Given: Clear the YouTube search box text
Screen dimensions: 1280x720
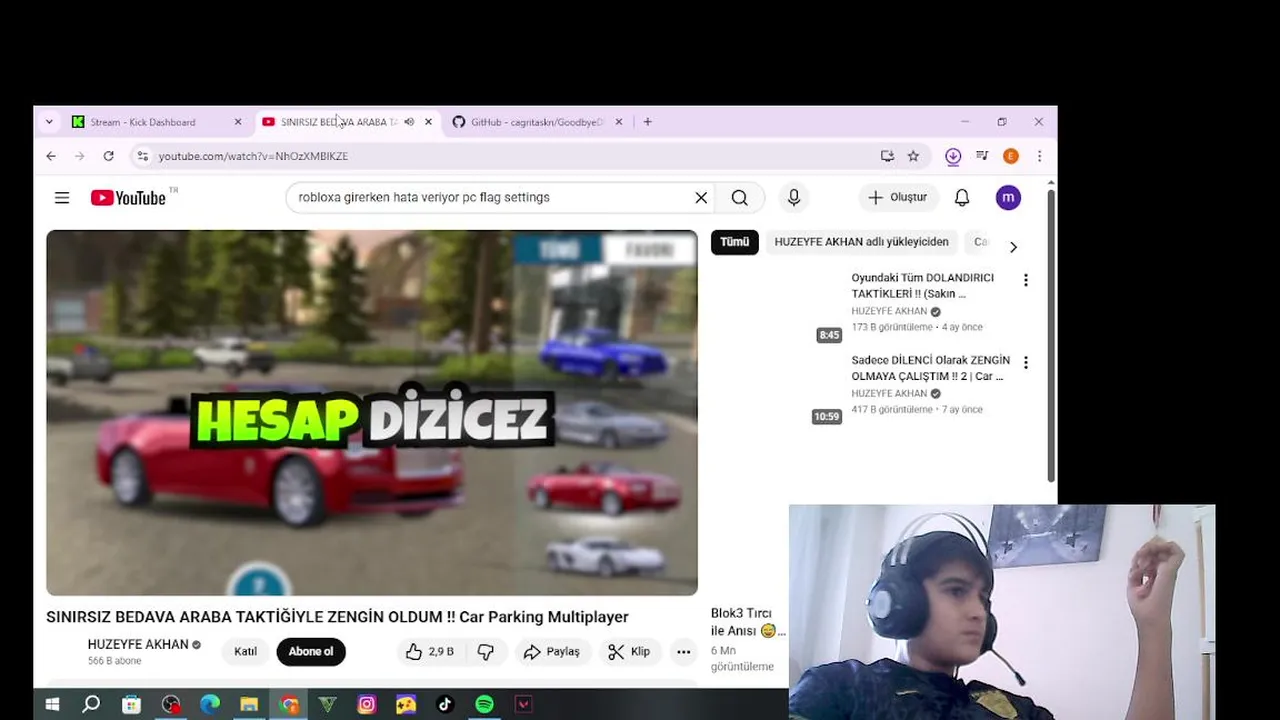Looking at the screenshot, I should coord(701,198).
